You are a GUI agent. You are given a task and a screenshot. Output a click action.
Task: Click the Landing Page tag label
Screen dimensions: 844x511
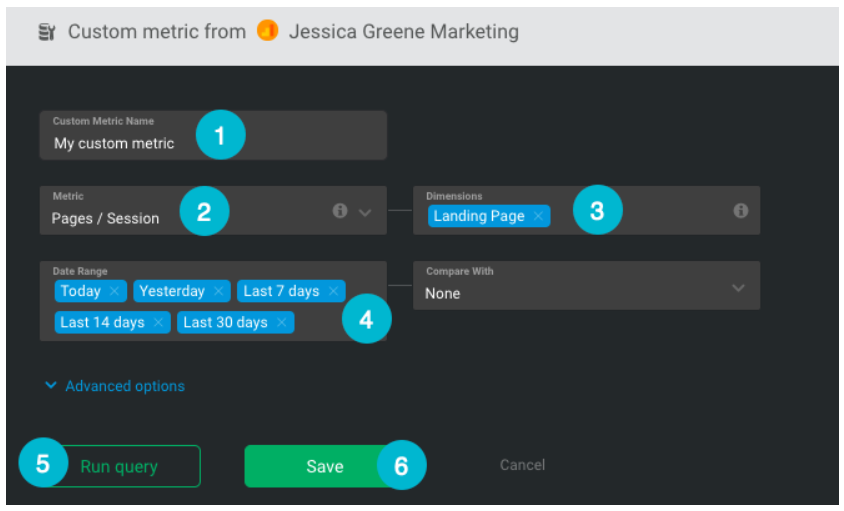click(479, 216)
